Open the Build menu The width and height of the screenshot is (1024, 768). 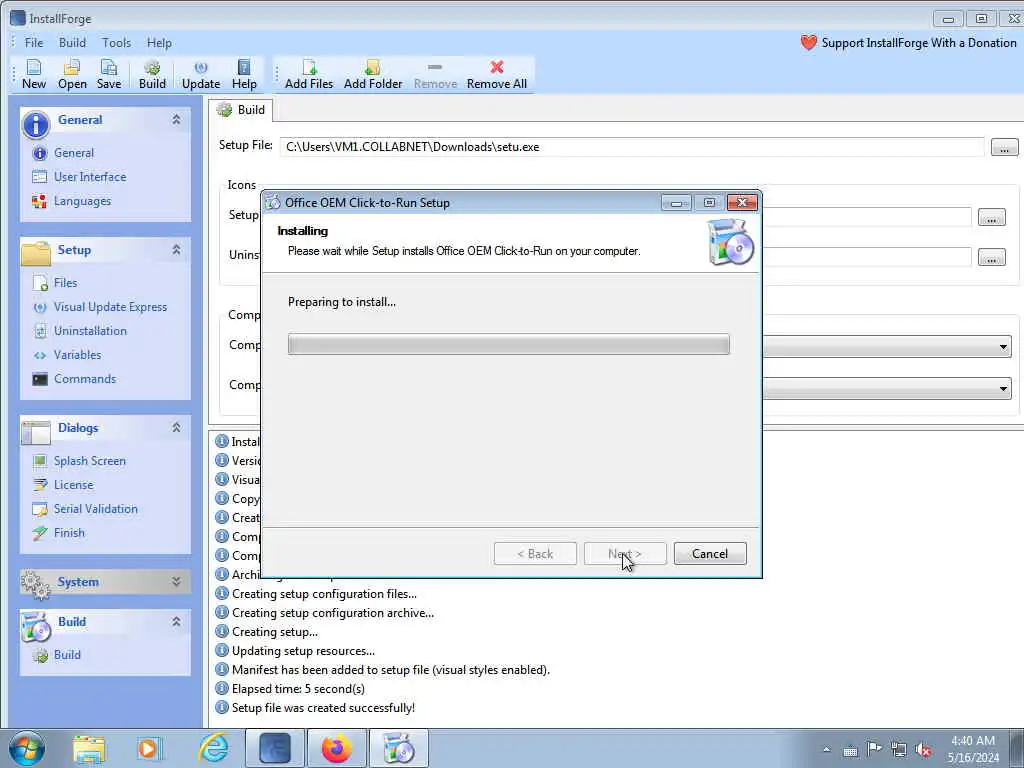tap(72, 42)
